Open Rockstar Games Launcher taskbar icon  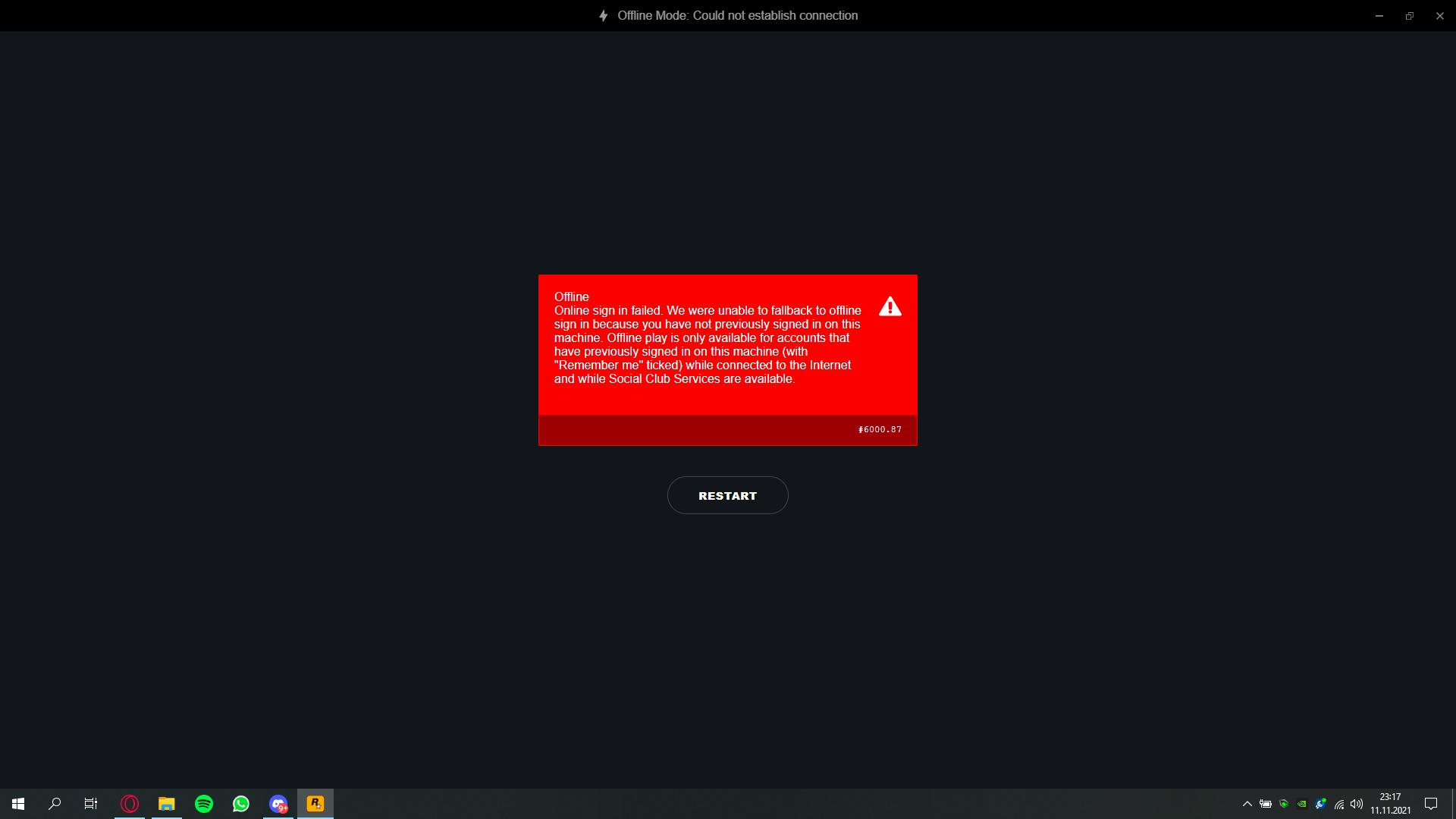click(315, 803)
